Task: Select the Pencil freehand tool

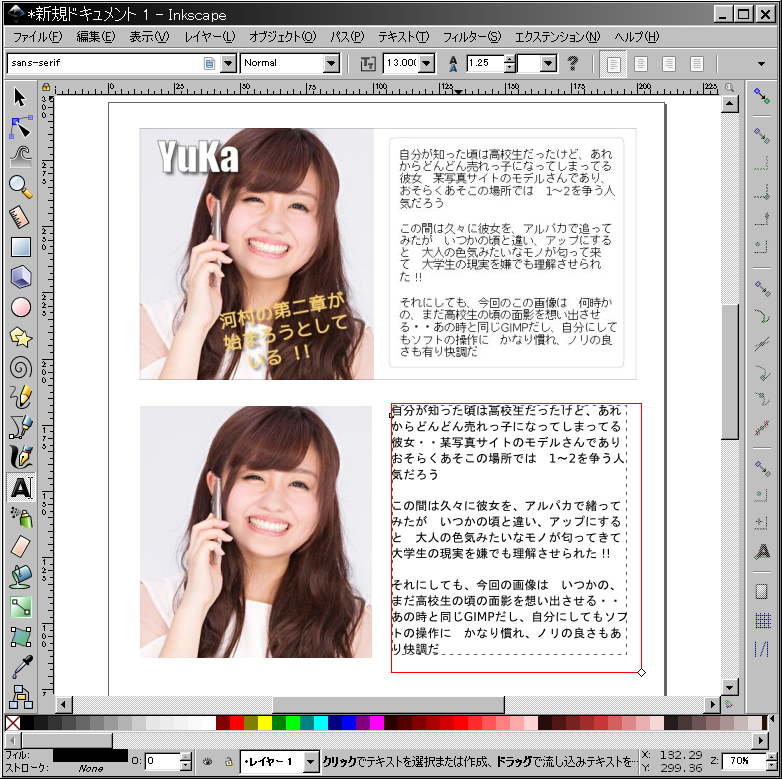Action: [20, 397]
